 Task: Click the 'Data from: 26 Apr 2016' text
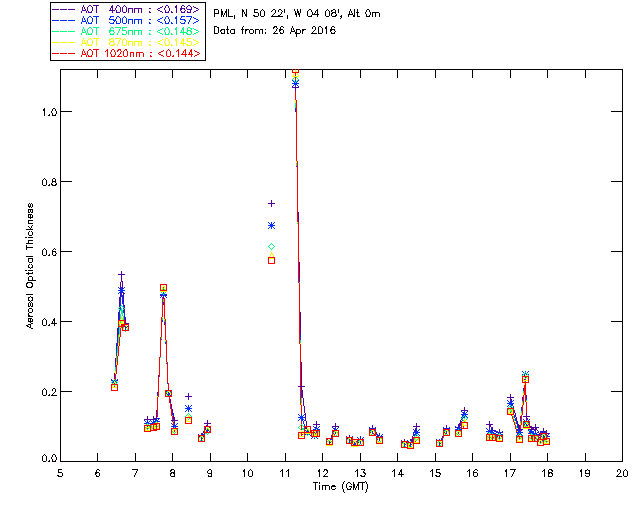275,30
